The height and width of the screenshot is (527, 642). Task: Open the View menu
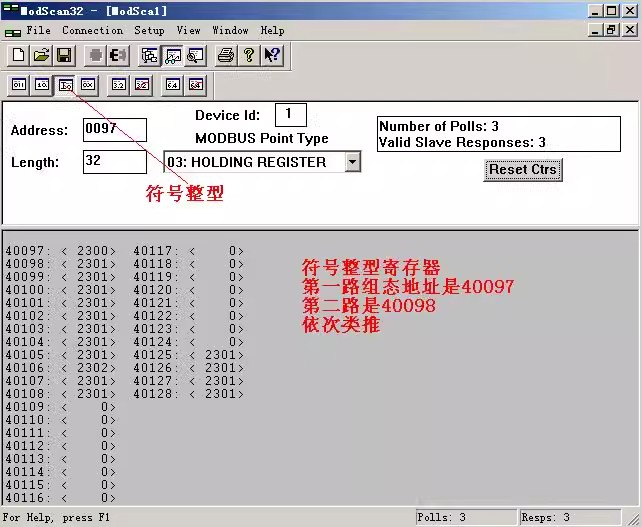[188, 30]
